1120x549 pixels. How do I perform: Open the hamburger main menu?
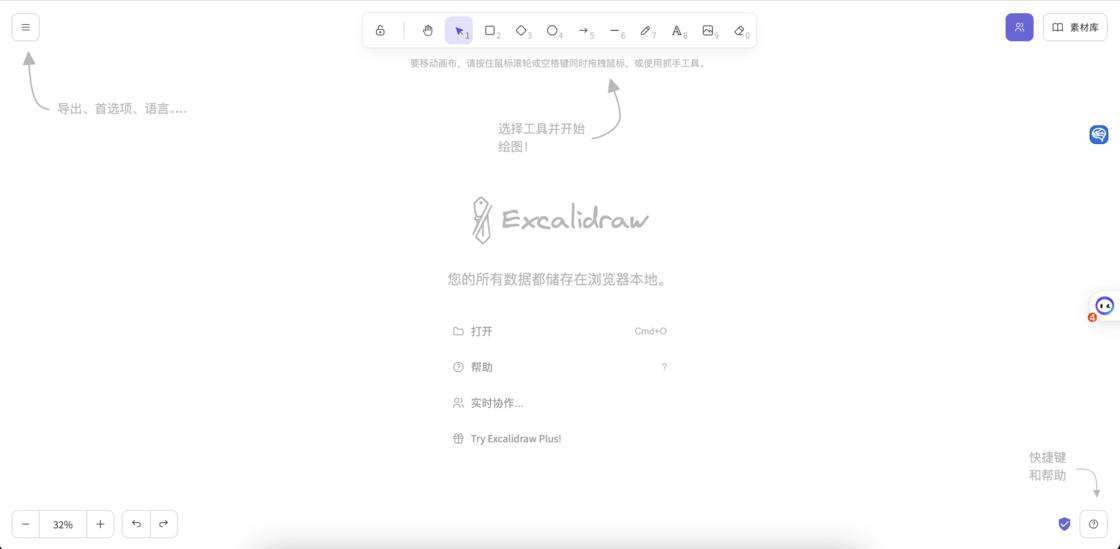click(x=26, y=27)
